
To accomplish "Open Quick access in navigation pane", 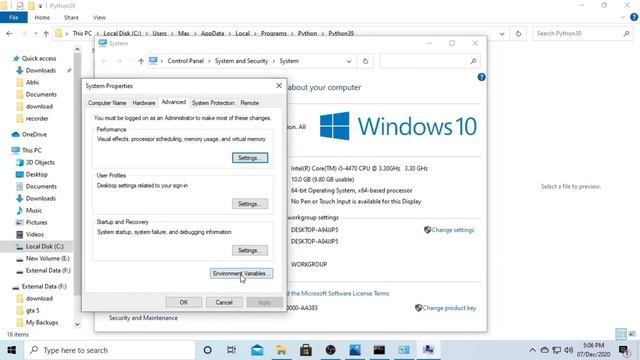I will 39,58.
